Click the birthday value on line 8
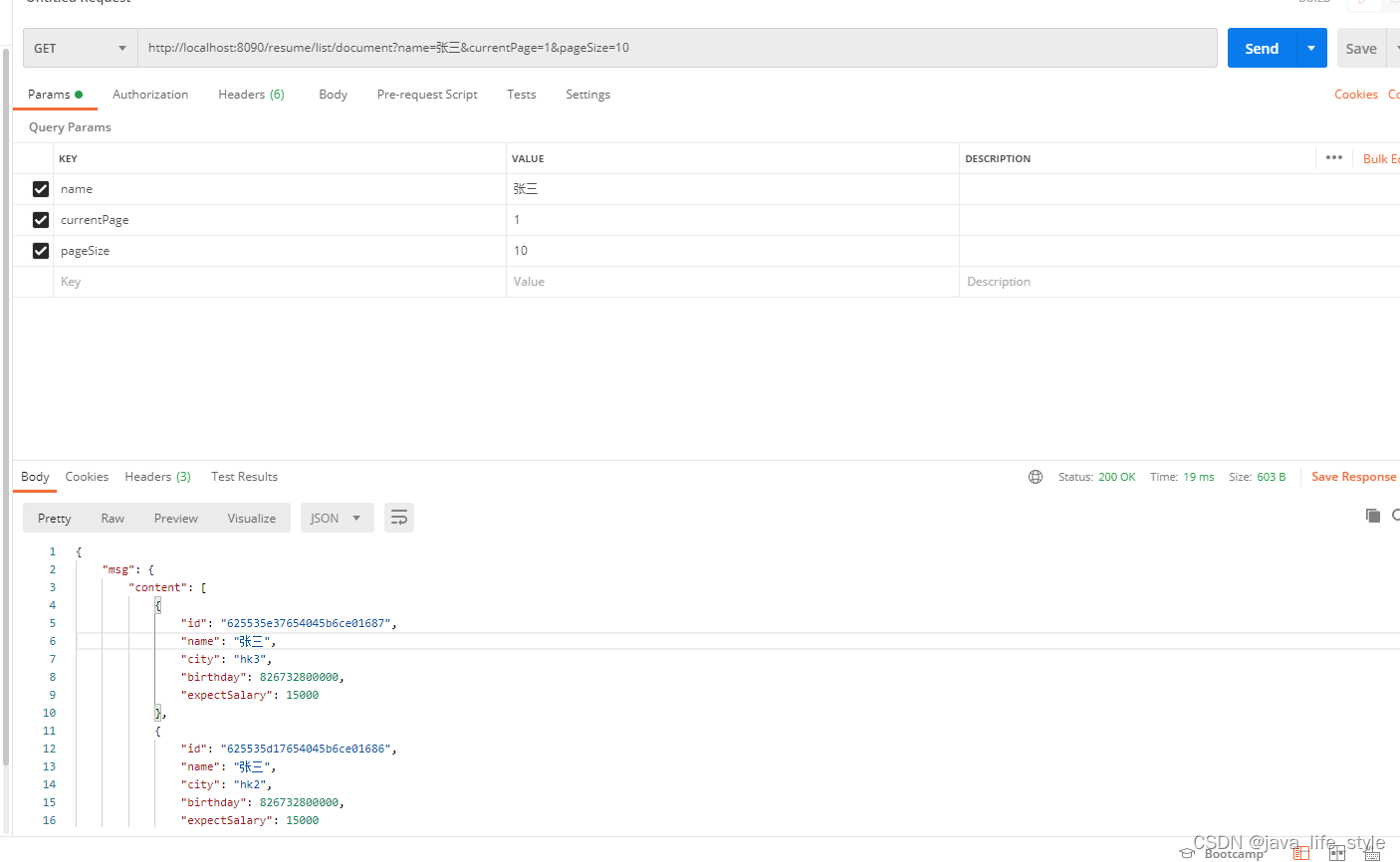 coord(299,677)
